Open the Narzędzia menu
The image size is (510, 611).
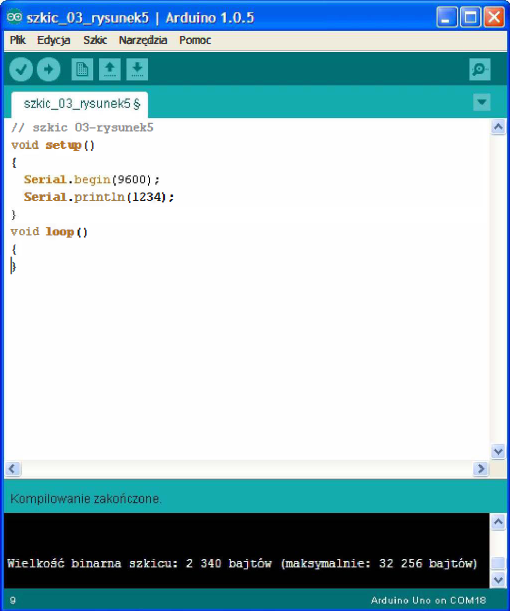pos(143,40)
